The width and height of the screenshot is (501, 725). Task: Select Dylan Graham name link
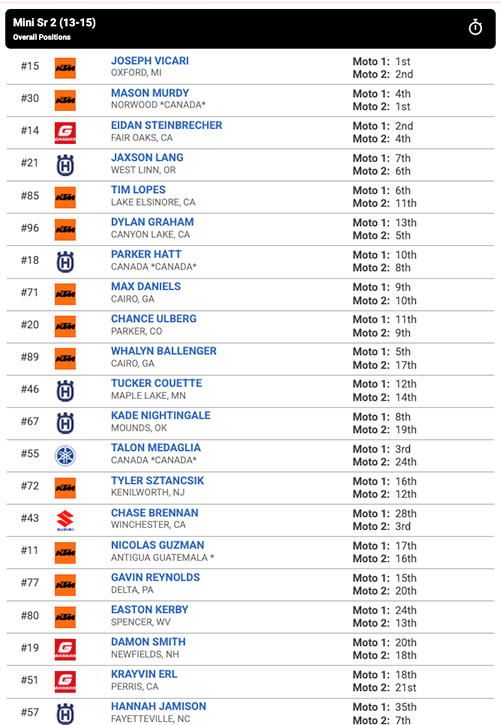tap(153, 222)
